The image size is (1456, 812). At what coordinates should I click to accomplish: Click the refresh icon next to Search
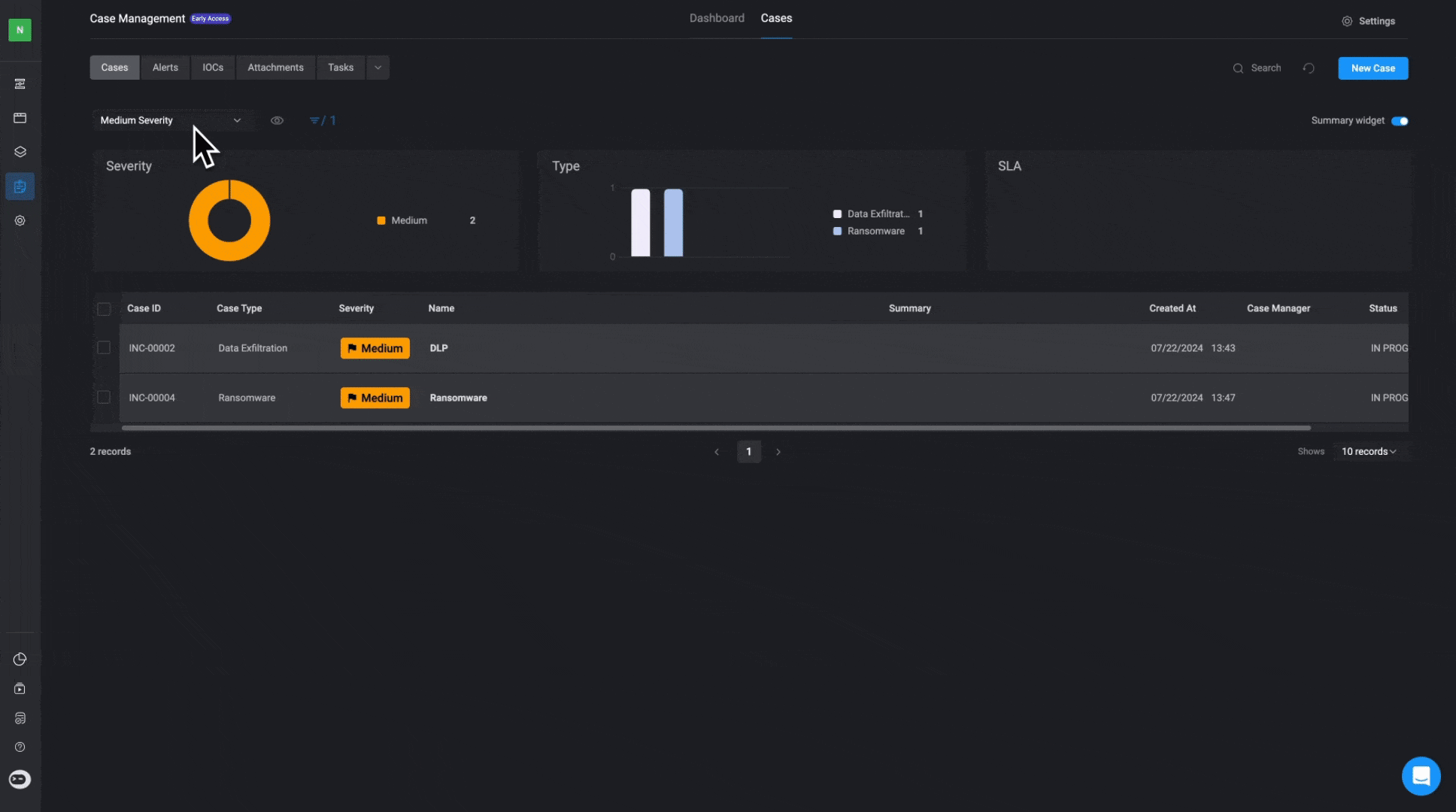coord(1309,68)
